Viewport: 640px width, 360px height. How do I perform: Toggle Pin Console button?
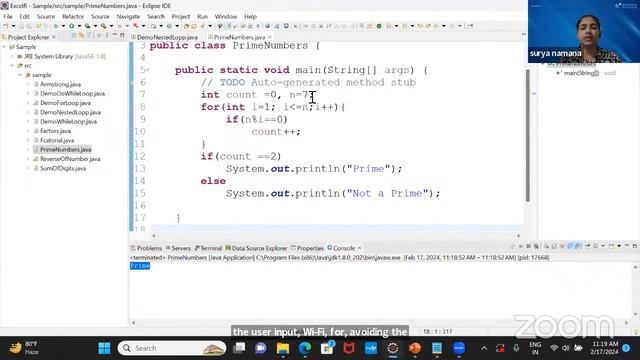(588, 246)
